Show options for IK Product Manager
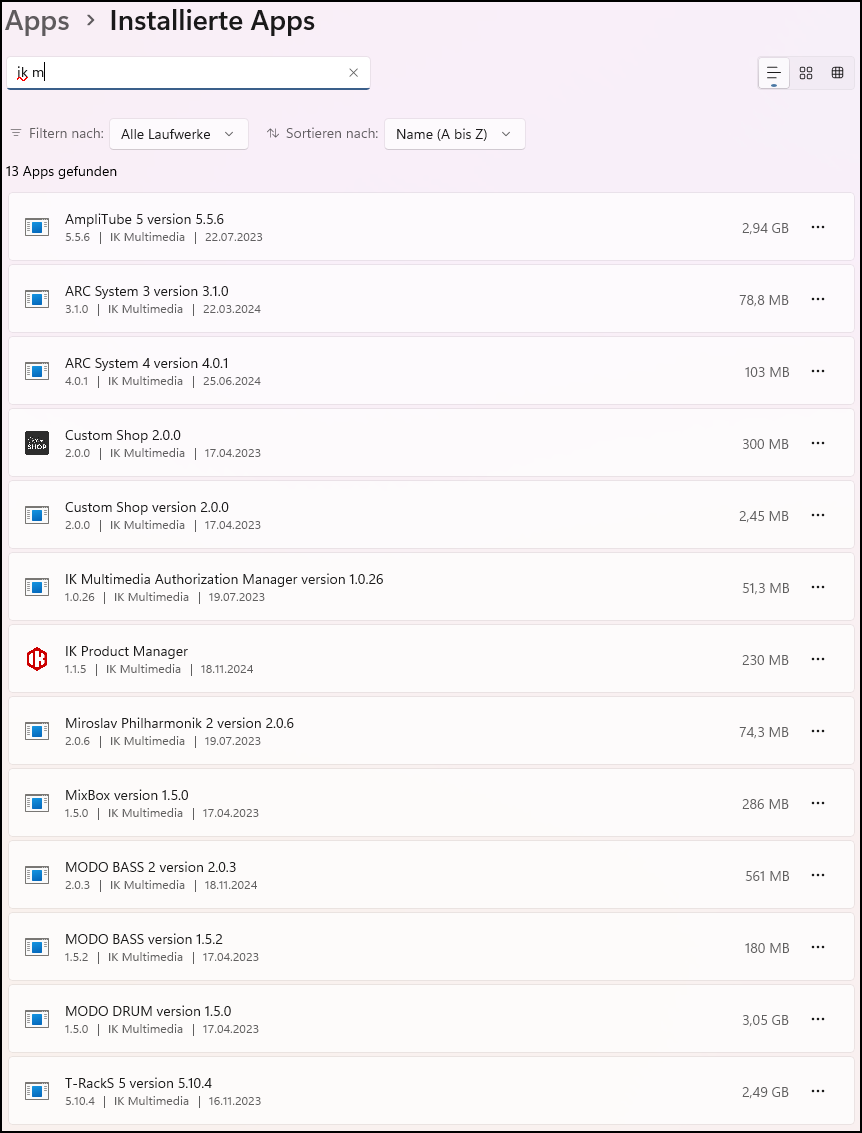Image resolution: width=862 pixels, height=1133 pixels. (x=818, y=659)
